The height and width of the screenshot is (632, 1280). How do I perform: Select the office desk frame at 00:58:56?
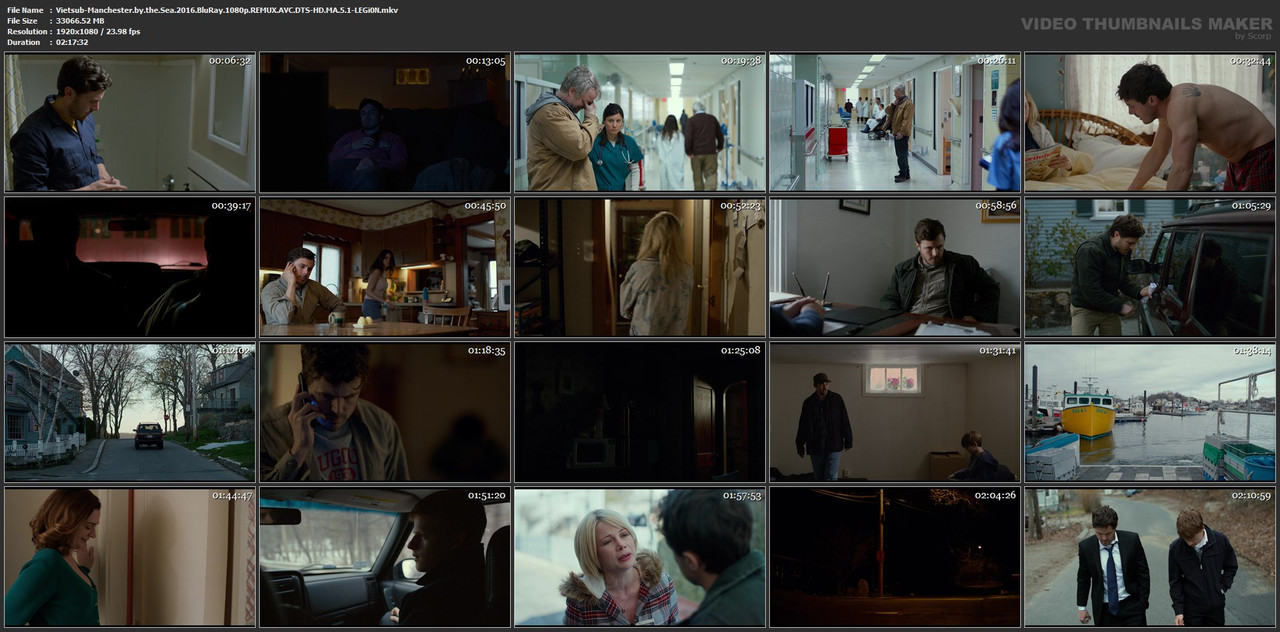895,267
